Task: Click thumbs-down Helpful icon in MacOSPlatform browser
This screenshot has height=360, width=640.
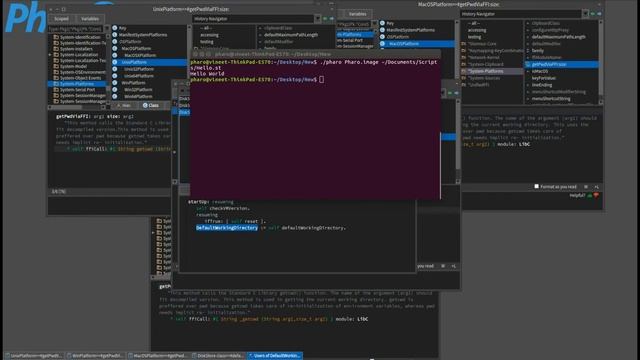Action: (596, 196)
